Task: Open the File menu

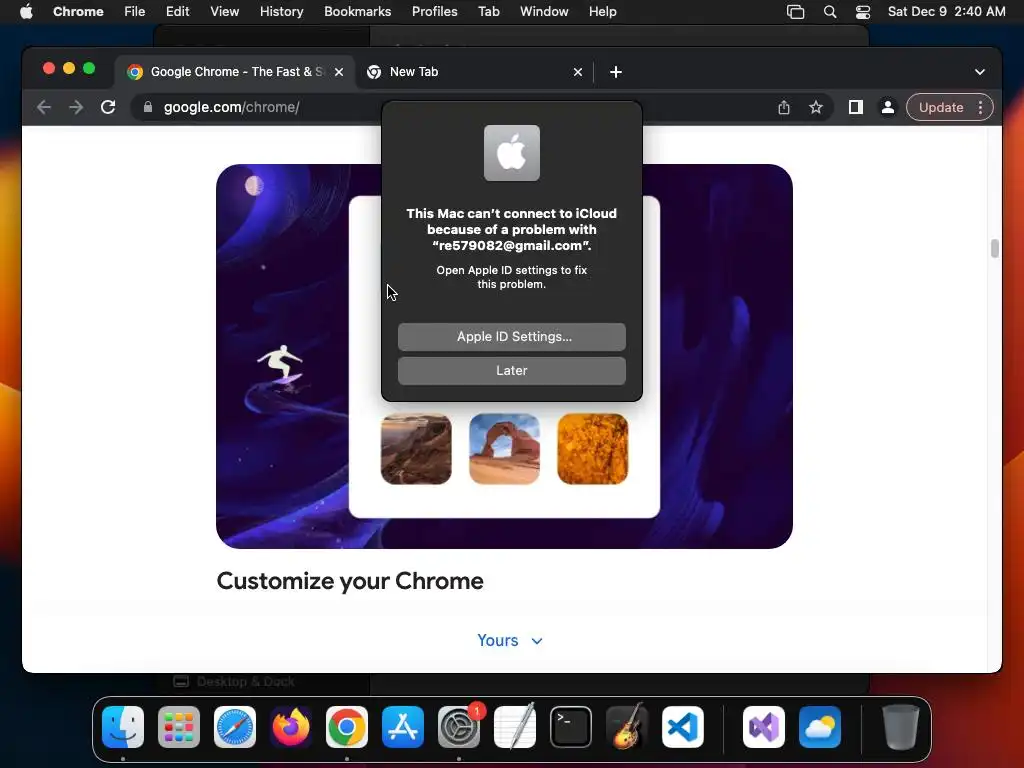Action: click(135, 12)
